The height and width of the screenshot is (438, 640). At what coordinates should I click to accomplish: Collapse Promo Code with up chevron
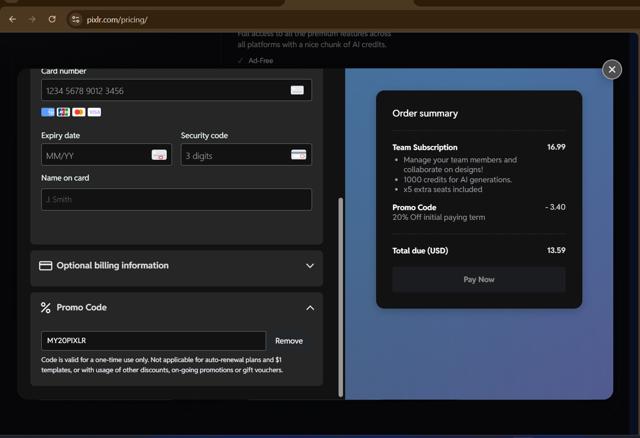coord(310,308)
